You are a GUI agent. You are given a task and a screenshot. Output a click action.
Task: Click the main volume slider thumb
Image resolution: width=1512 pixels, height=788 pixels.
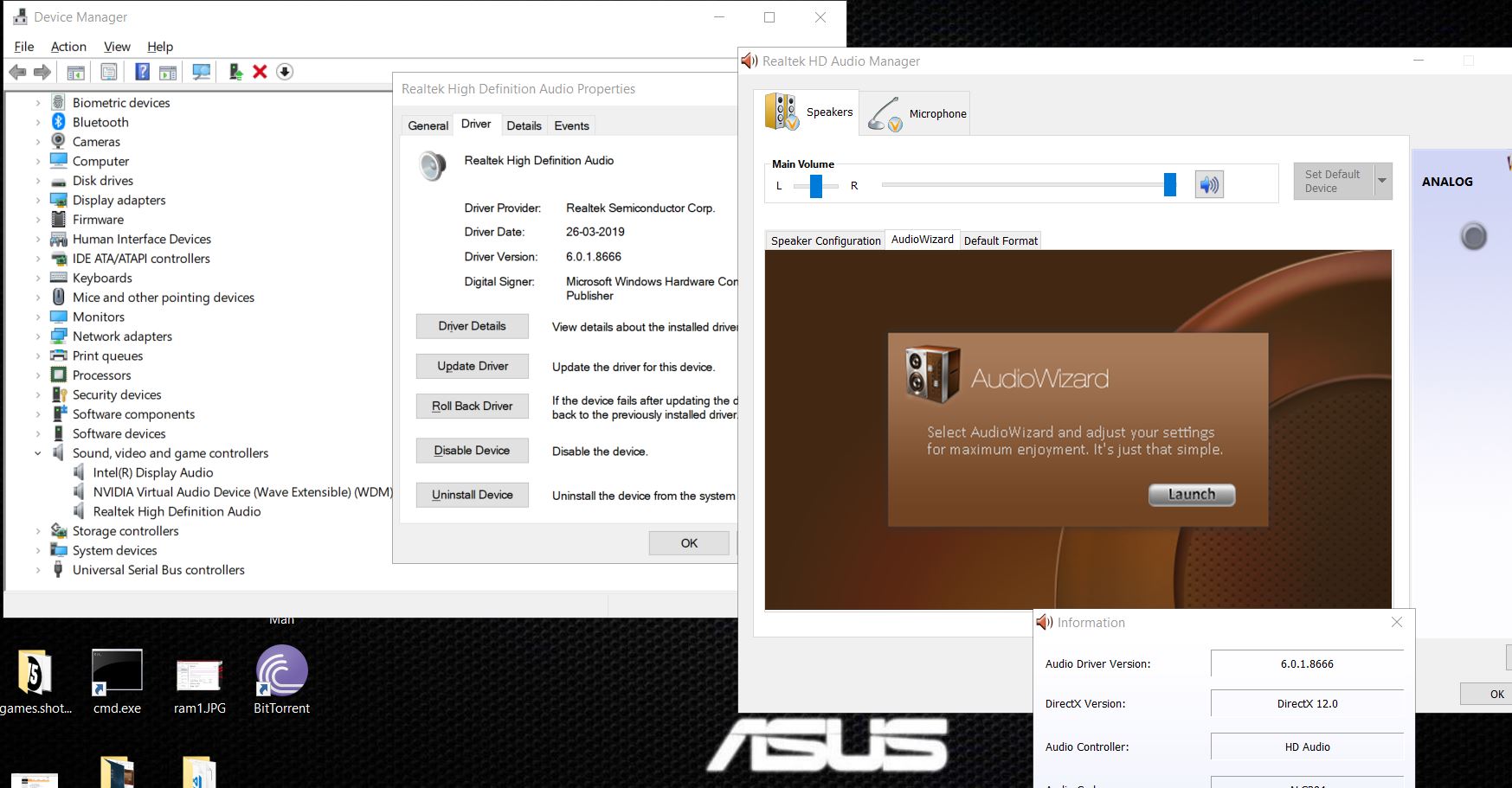pyautogui.click(x=1170, y=184)
